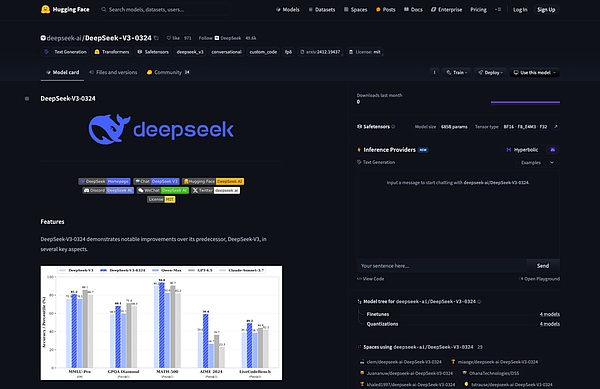This screenshot has height=389, width=600.
Task: Switch to Files and versions tab
Action: click(x=113, y=72)
